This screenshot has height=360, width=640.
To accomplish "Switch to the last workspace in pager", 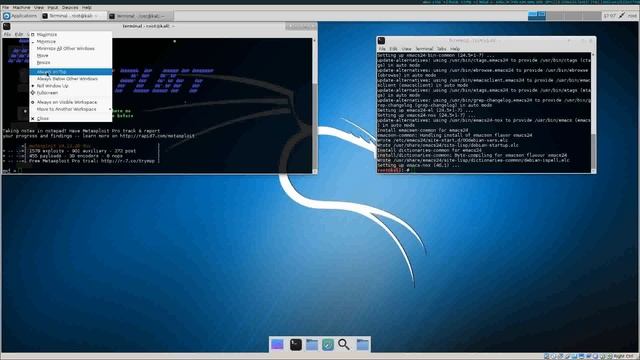I will tap(592, 16).
